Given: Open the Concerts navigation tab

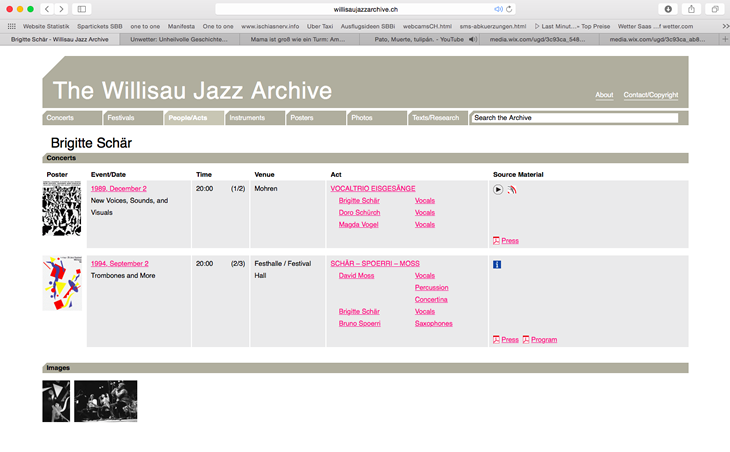Looking at the screenshot, I should (72, 118).
